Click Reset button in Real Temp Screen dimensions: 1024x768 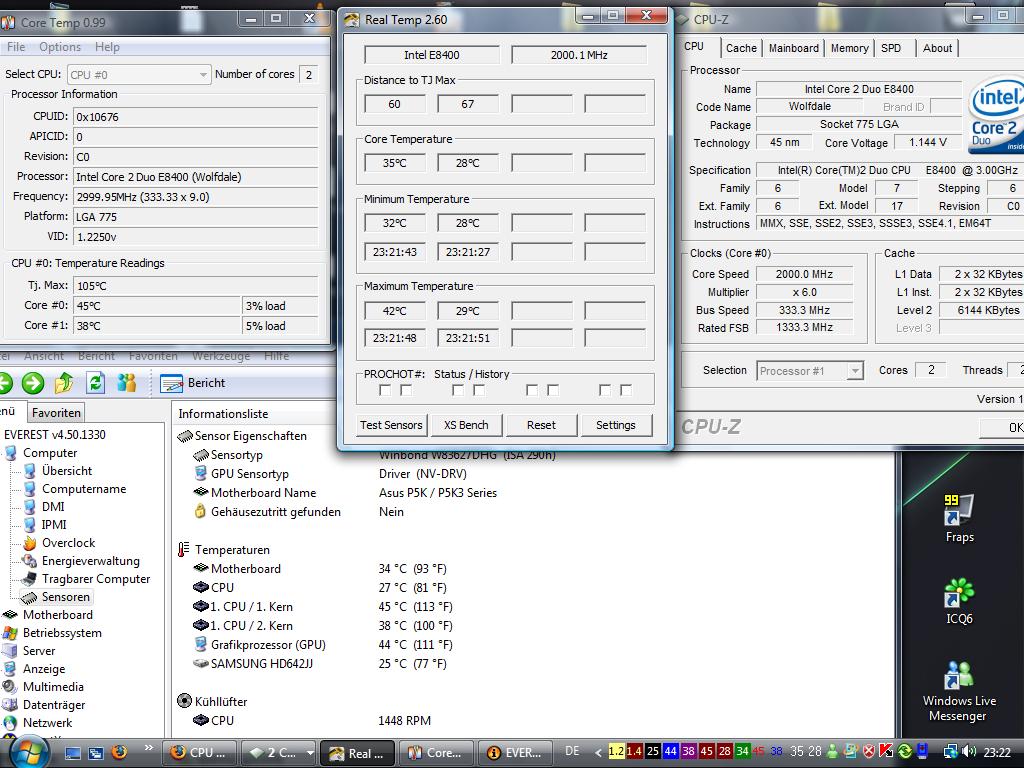[x=541, y=425]
